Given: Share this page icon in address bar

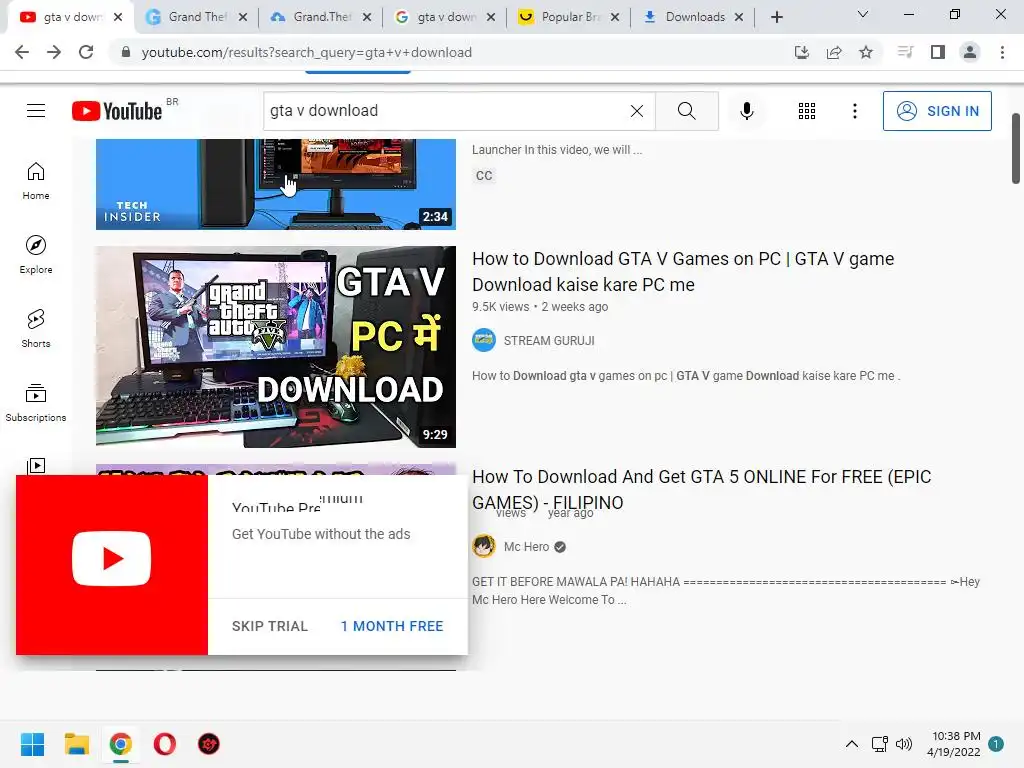Looking at the screenshot, I should (834, 52).
